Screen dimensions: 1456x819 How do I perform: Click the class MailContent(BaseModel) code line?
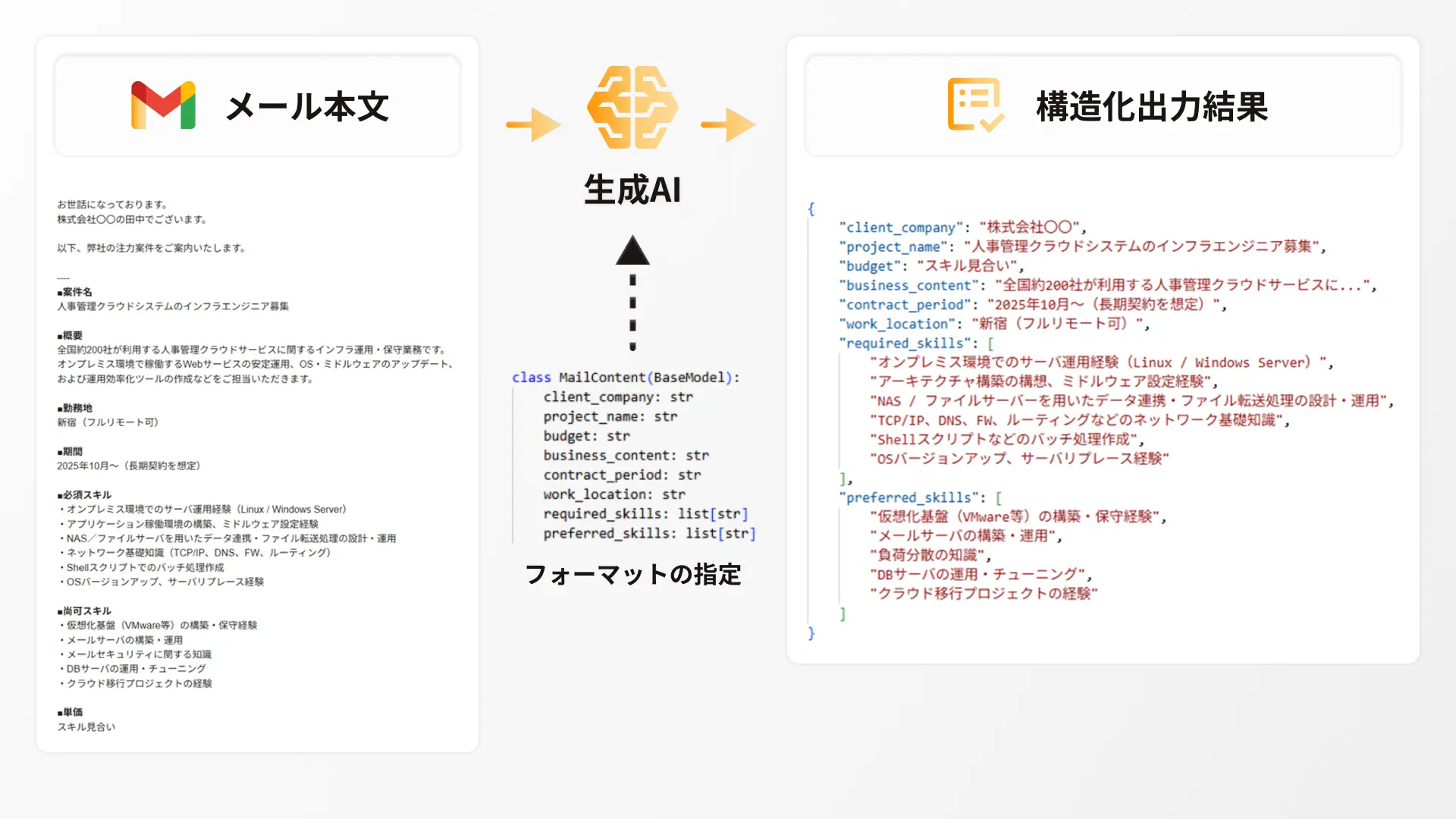coord(625,377)
